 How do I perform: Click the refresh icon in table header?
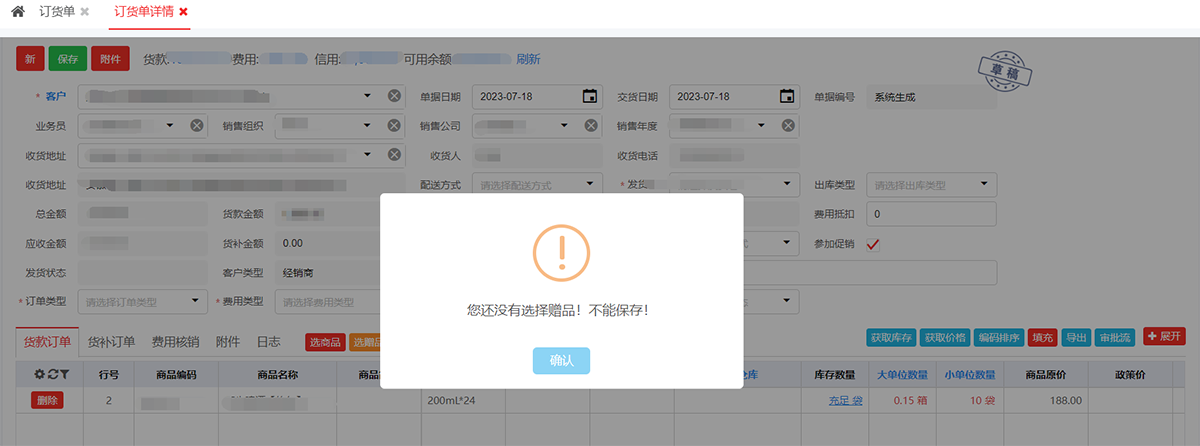[51, 374]
